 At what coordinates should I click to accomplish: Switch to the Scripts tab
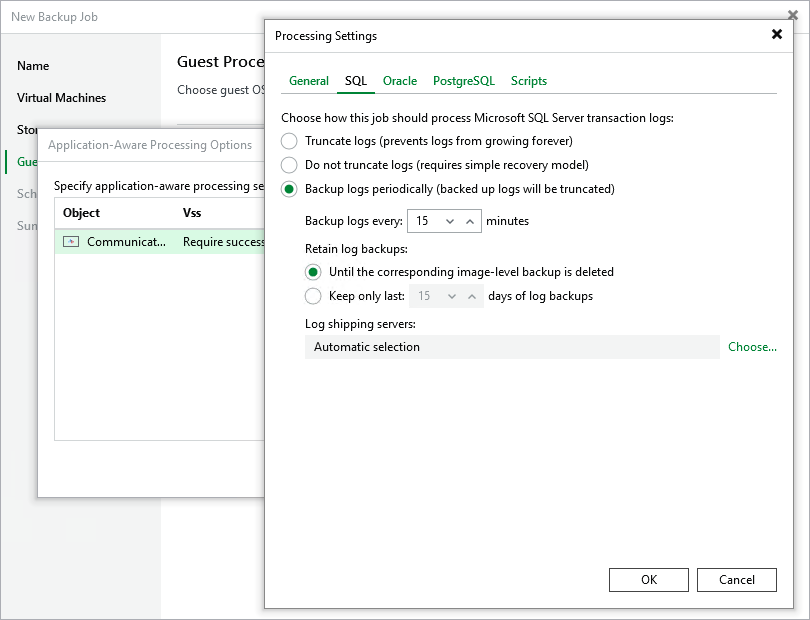tap(528, 81)
